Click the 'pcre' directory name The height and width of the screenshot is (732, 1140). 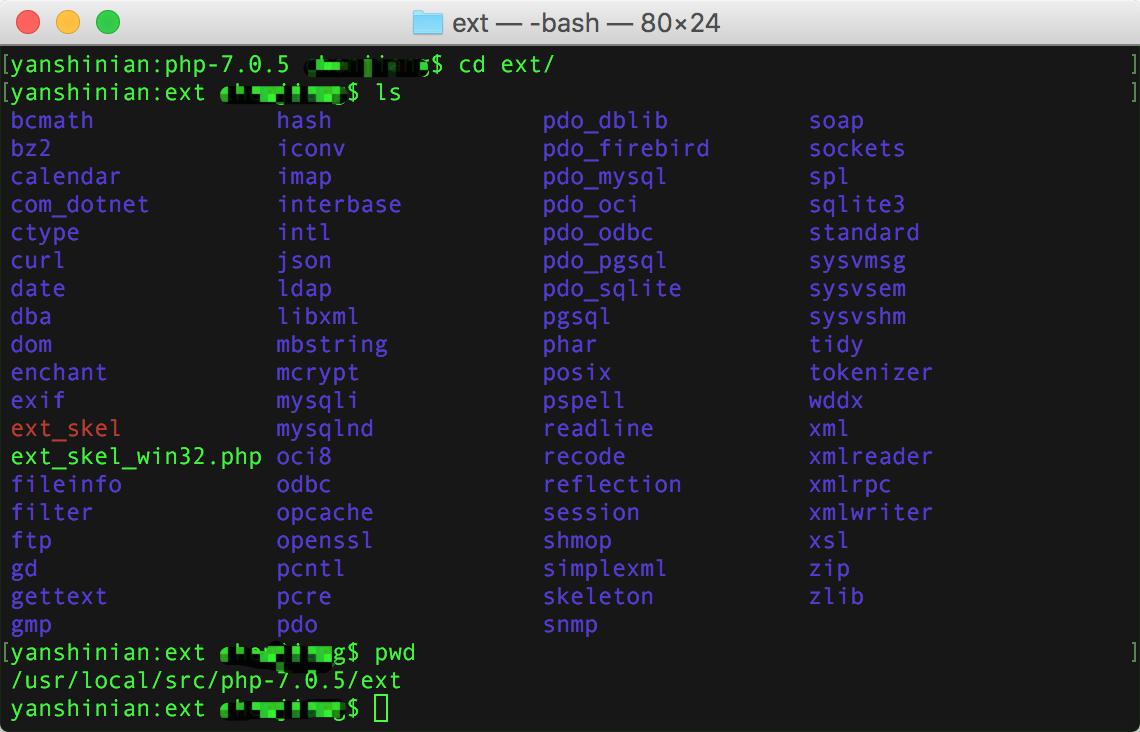click(304, 597)
